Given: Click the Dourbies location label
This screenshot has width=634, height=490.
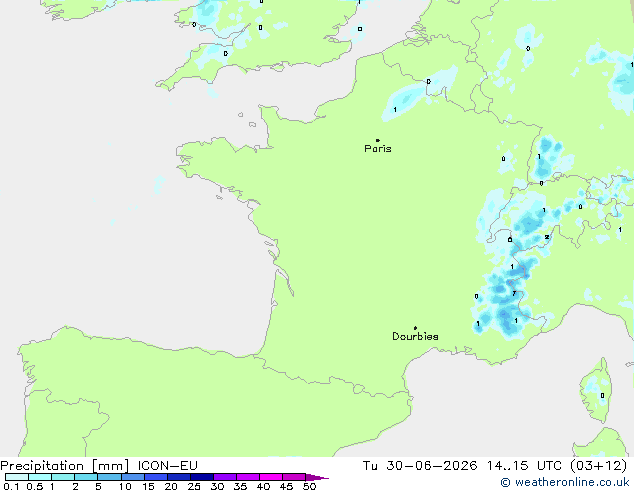Looking at the screenshot, I should point(415,336).
